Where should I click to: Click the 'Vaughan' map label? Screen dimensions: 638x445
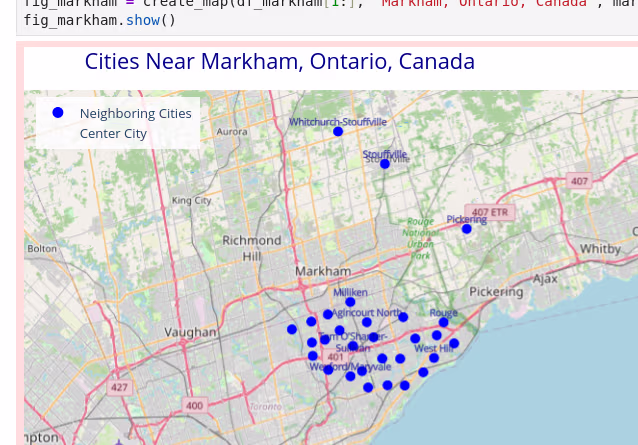190,332
